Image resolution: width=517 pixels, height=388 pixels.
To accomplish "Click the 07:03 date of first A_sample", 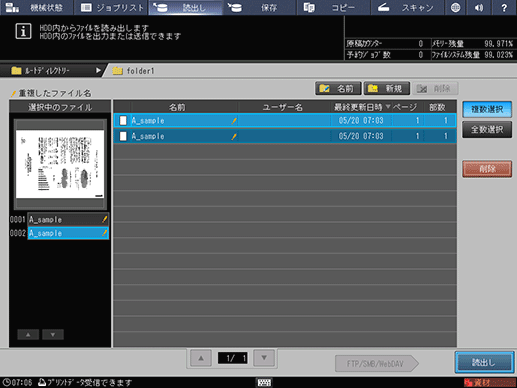I will coord(361,120).
